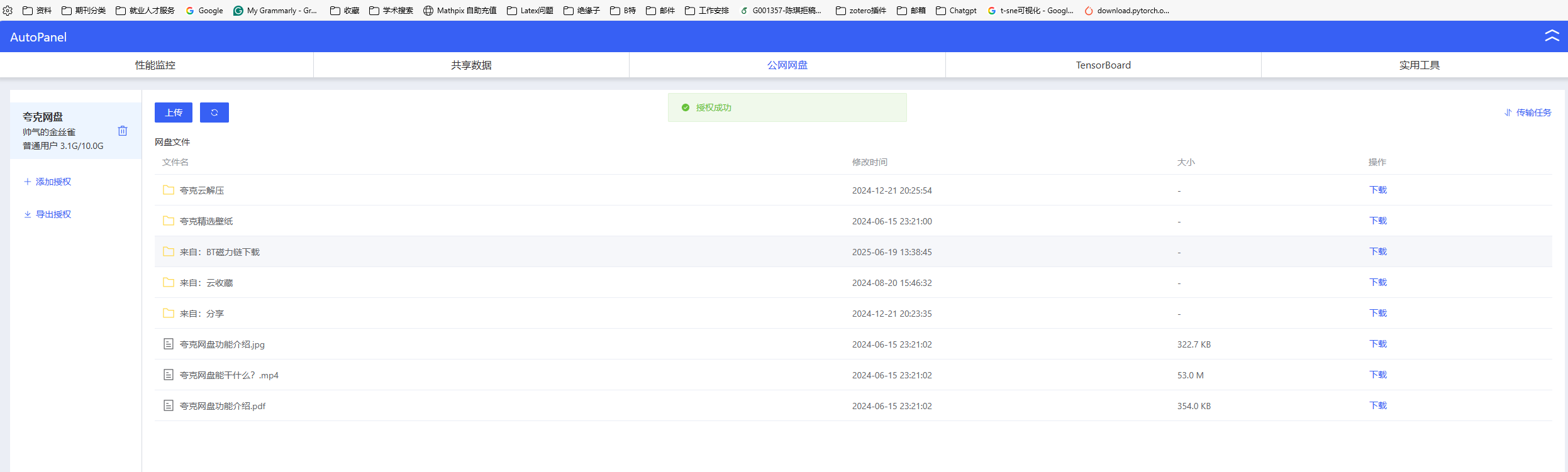
Task: Select the file name 夸克网盘功能介绍.jpg
Action: point(222,344)
